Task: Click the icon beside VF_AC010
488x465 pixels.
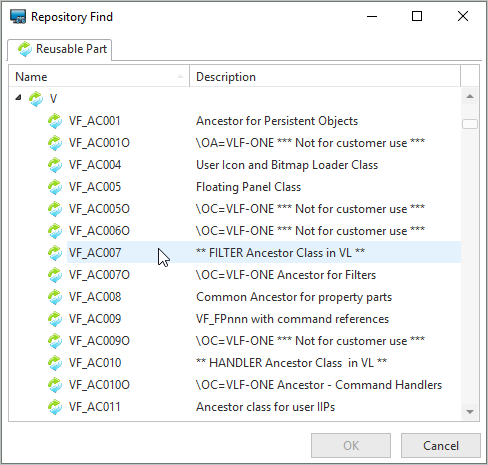Action: point(55,363)
